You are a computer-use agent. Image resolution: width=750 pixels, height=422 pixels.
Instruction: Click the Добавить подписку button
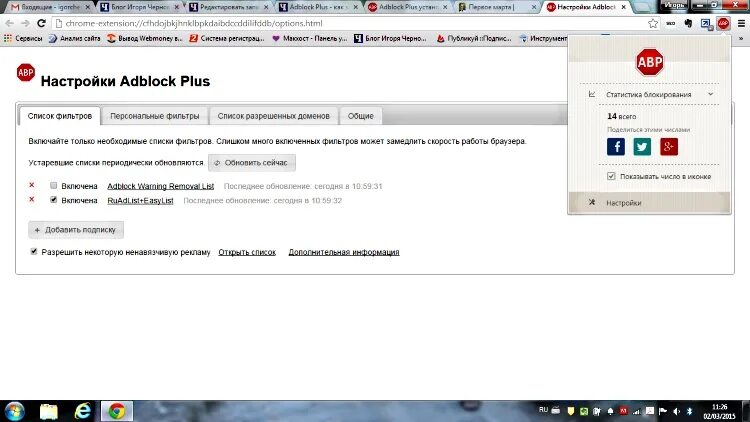(x=76, y=230)
